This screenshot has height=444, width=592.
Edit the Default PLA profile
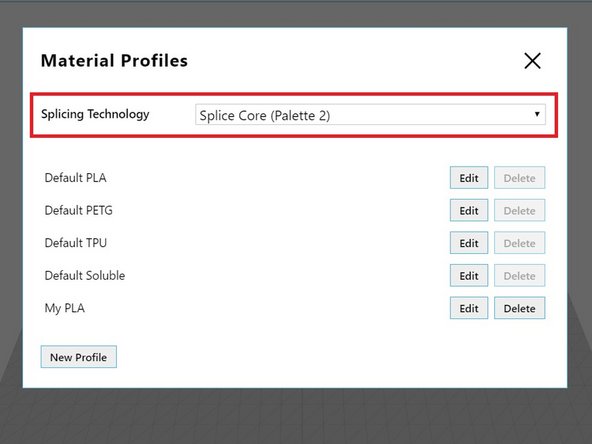pos(469,178)
